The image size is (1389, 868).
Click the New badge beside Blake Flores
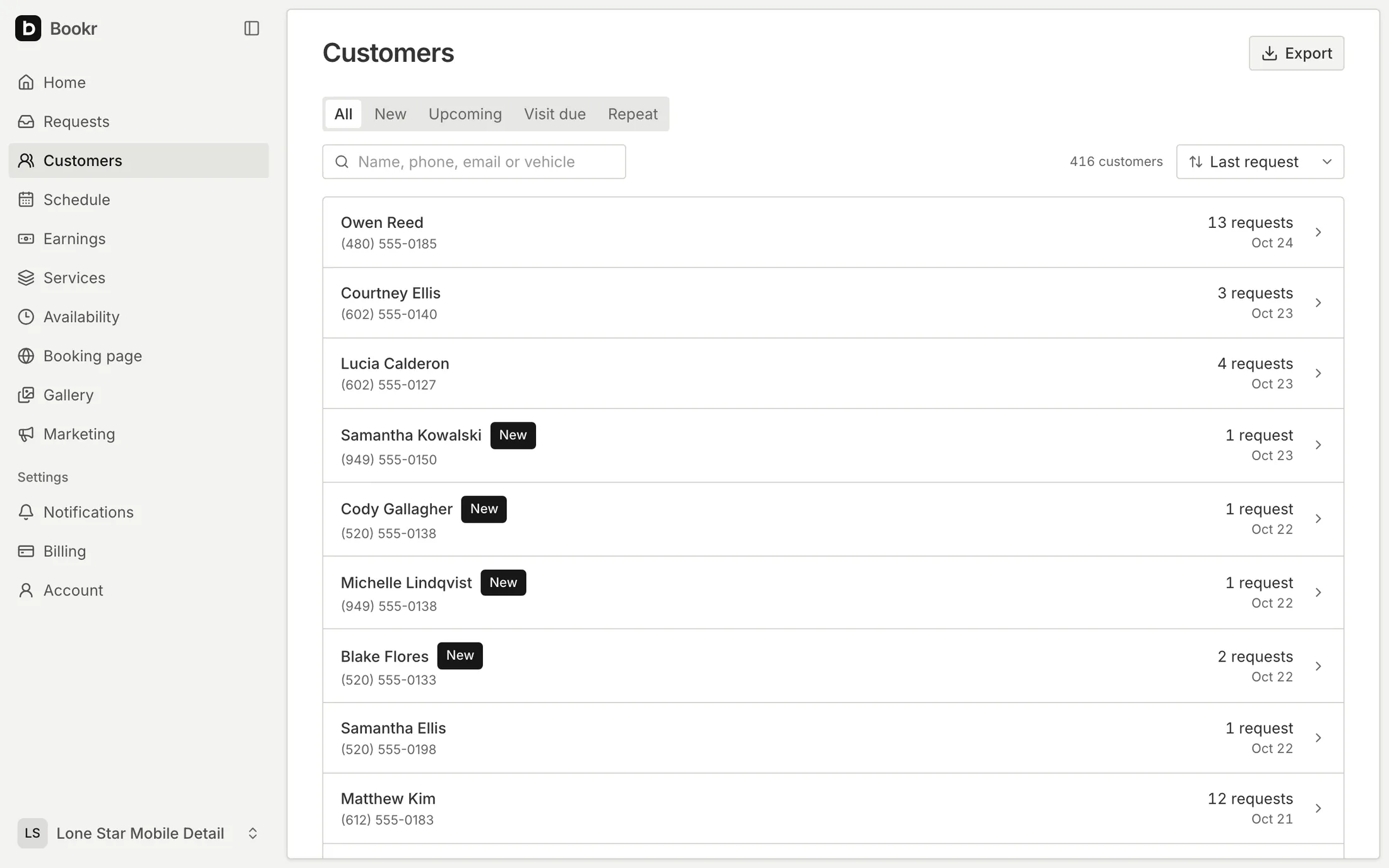tap(460, 656)
